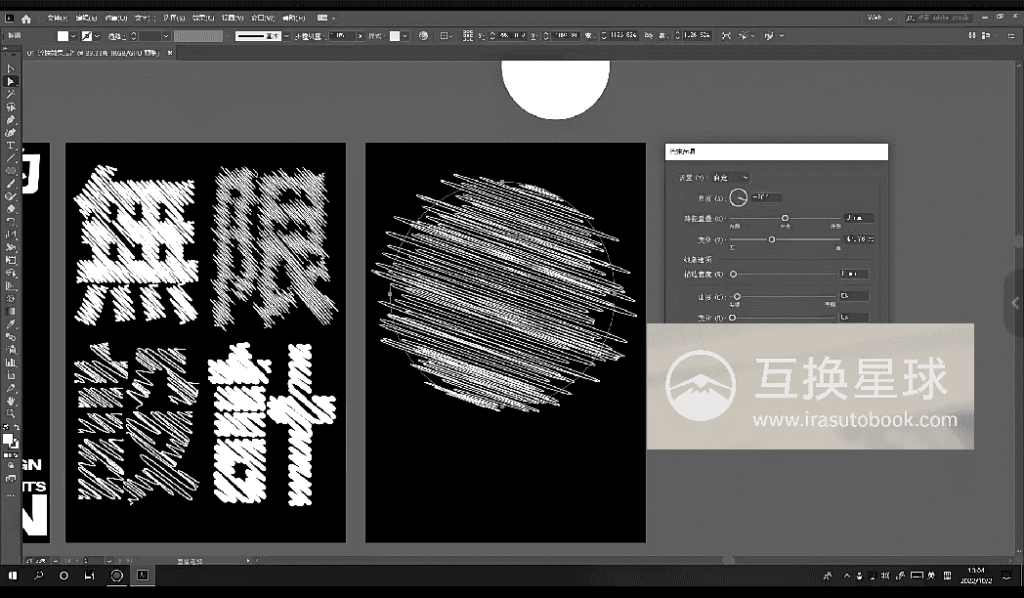Image resolution: width=1024 pixels, height=598 pixels.
Task: Open the 文件 (File) menu
Action: coord(57,17)
